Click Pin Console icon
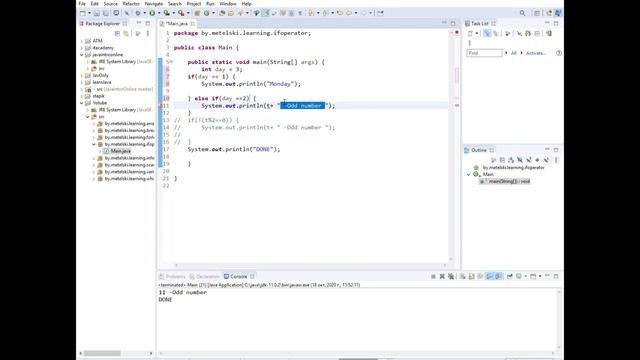Viewport: 640px width, 360px height. tap(509, 276)
